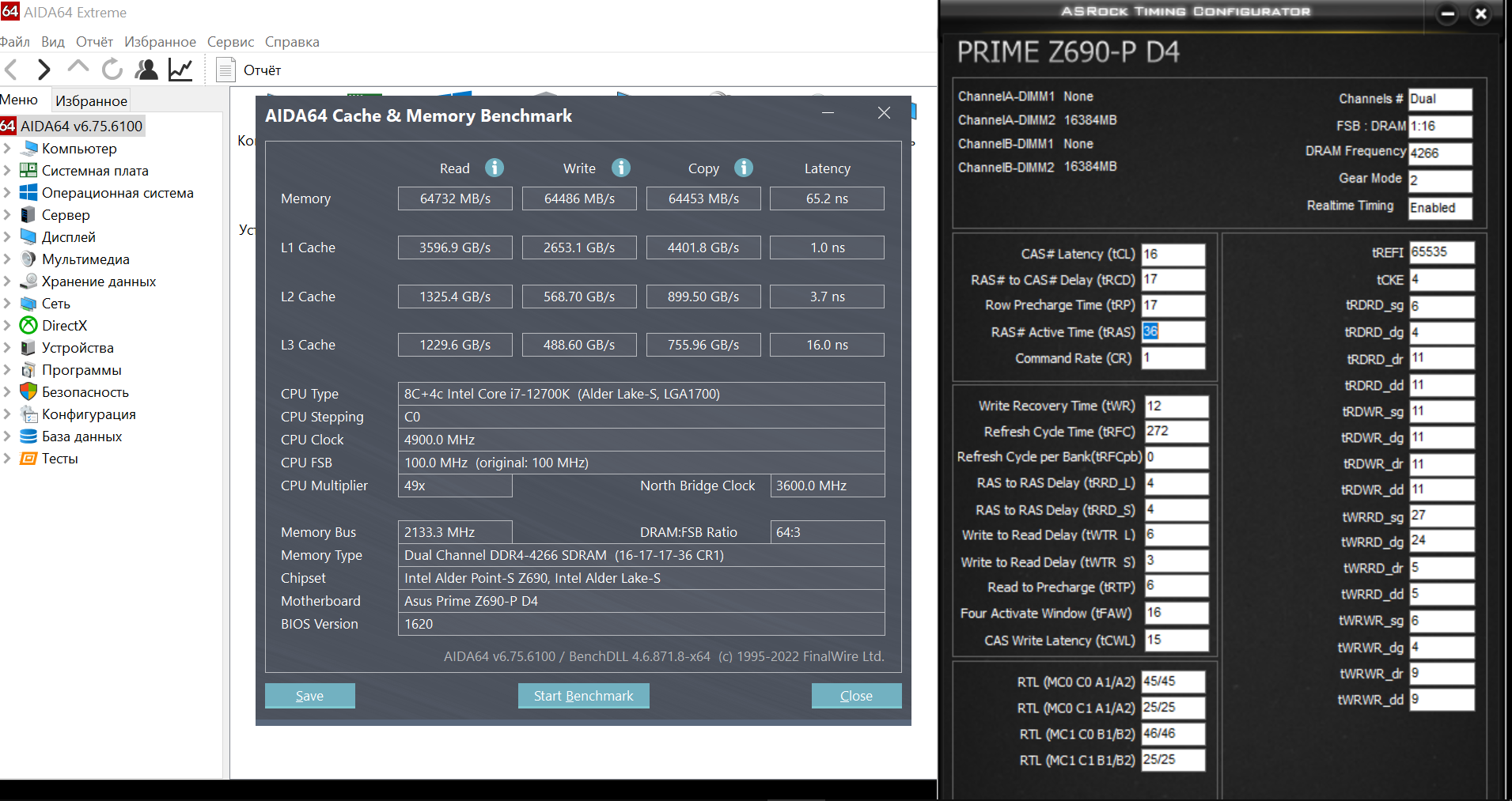Expand the Хранение данных node
The height and width of the screenshot is (801, 1512).
point(6,281)
